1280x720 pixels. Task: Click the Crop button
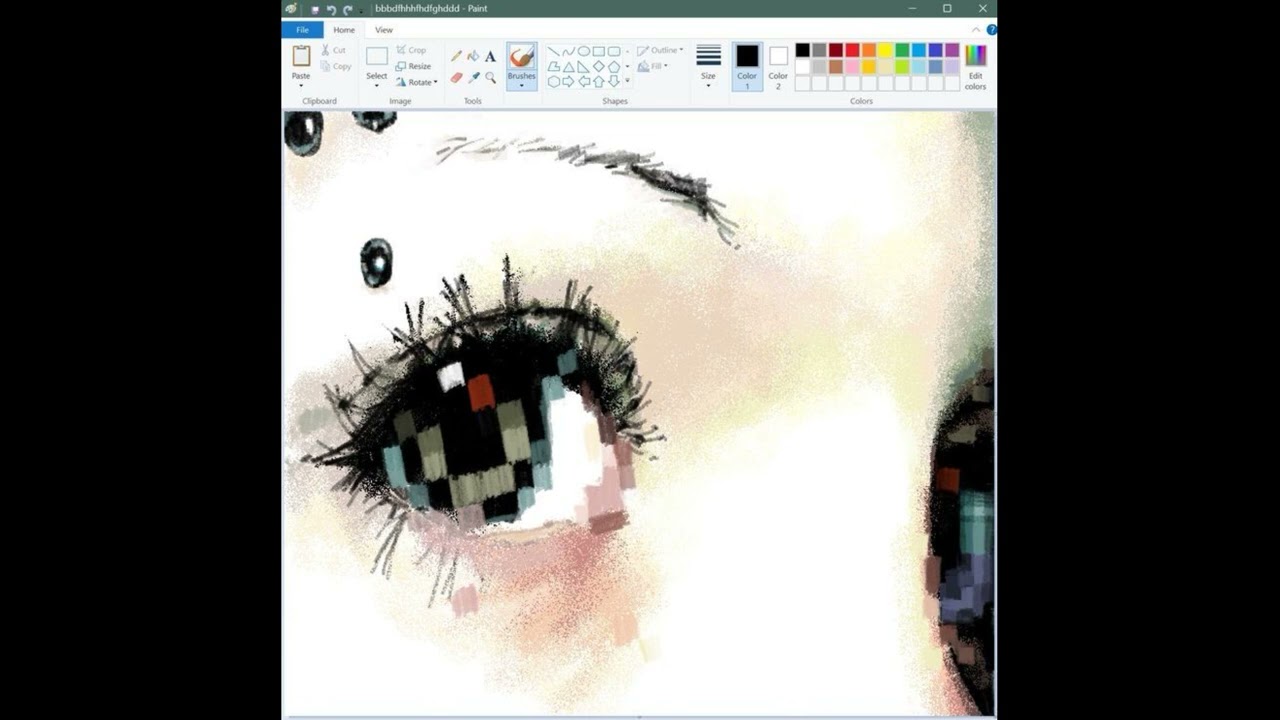411,50
